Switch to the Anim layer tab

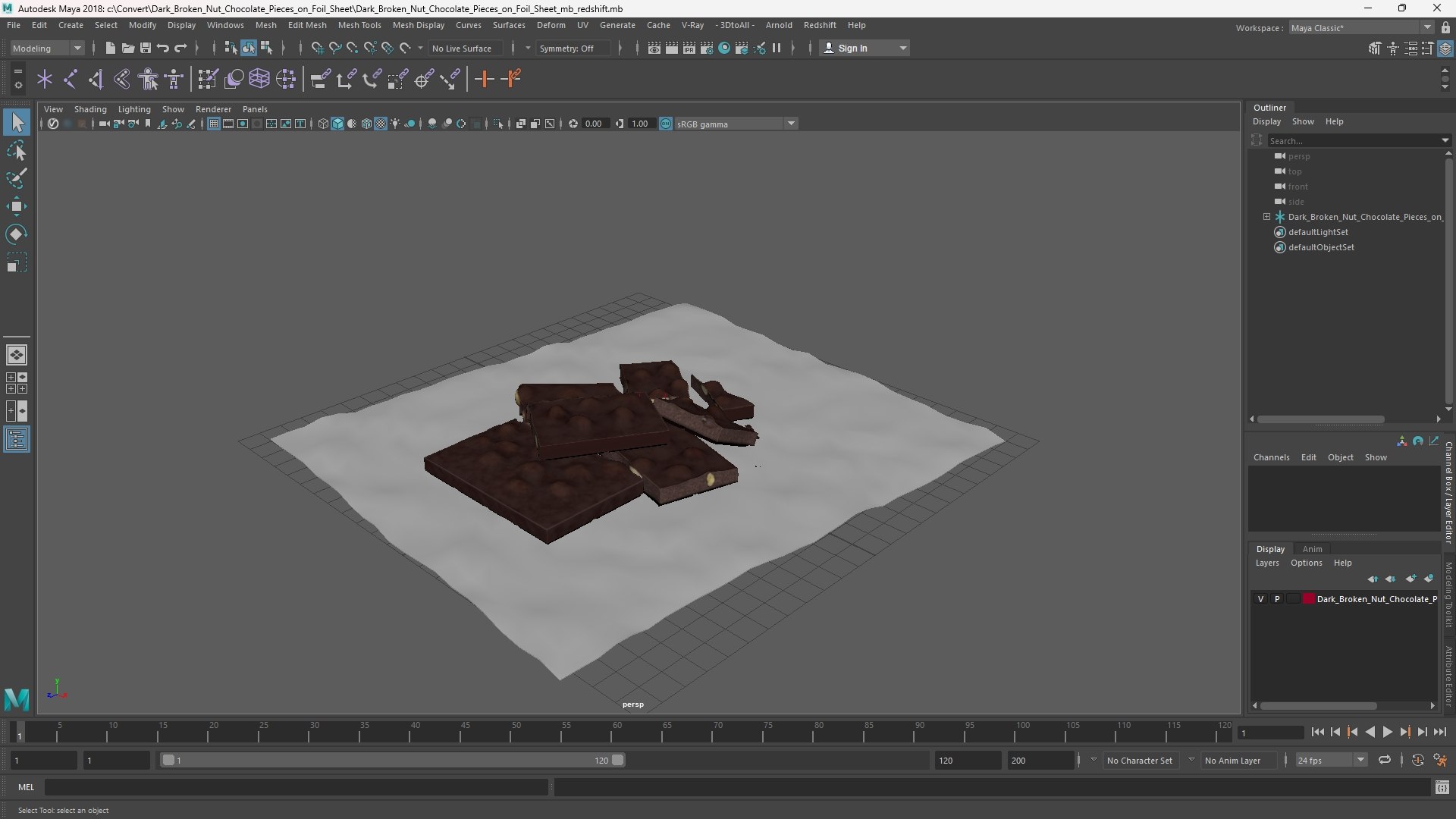click(x=1312, y=549)
